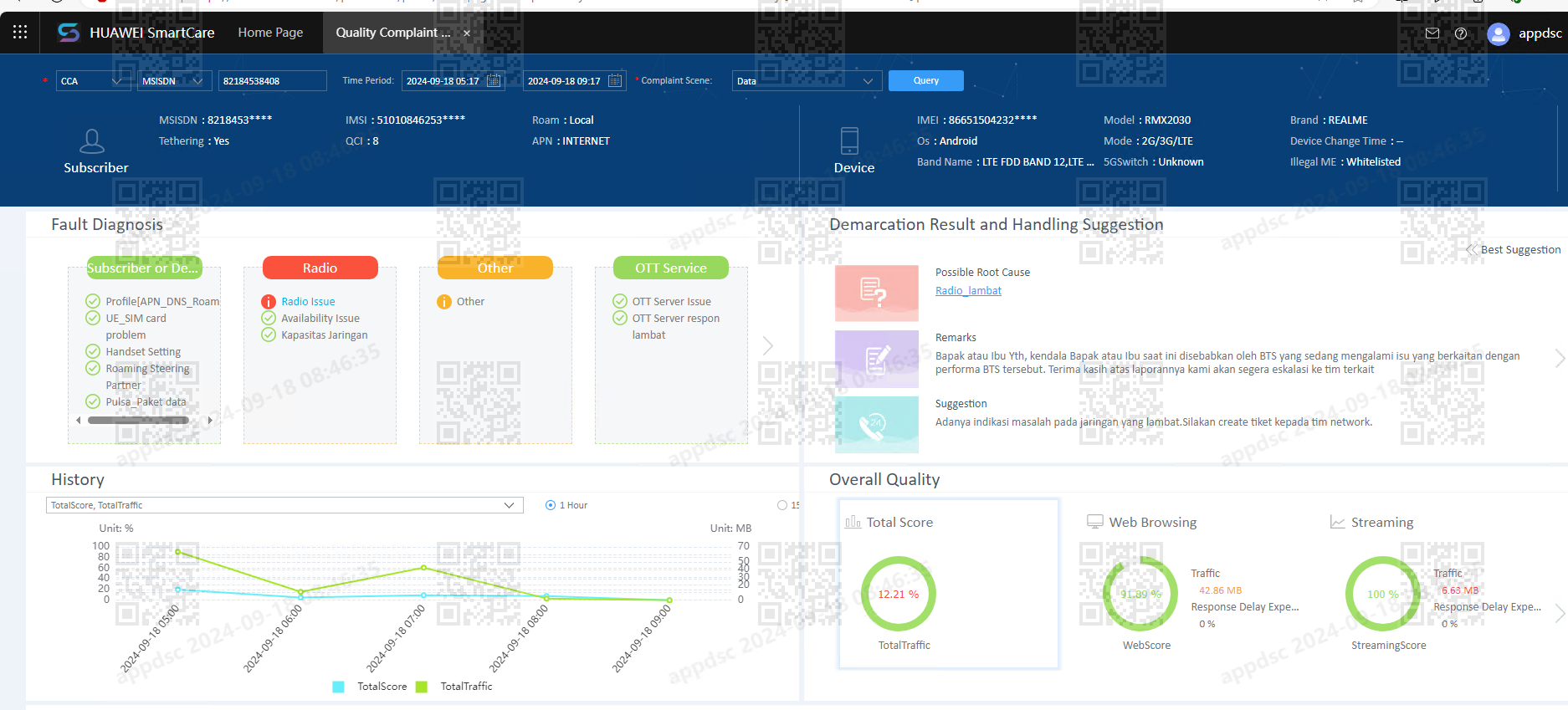Open calendar for end time 09:17
The image size is (1568, 710).
pyautogui.click(x=615, y=80)
